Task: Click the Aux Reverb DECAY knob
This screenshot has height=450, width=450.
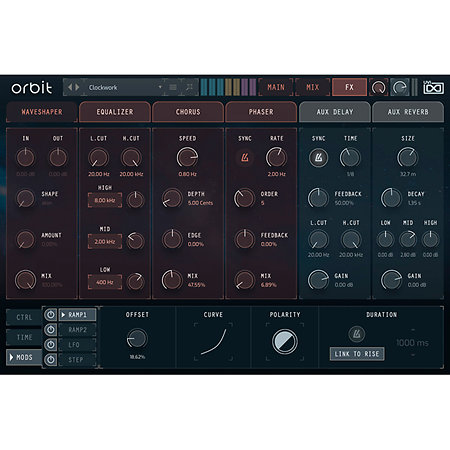Action: 391,198
